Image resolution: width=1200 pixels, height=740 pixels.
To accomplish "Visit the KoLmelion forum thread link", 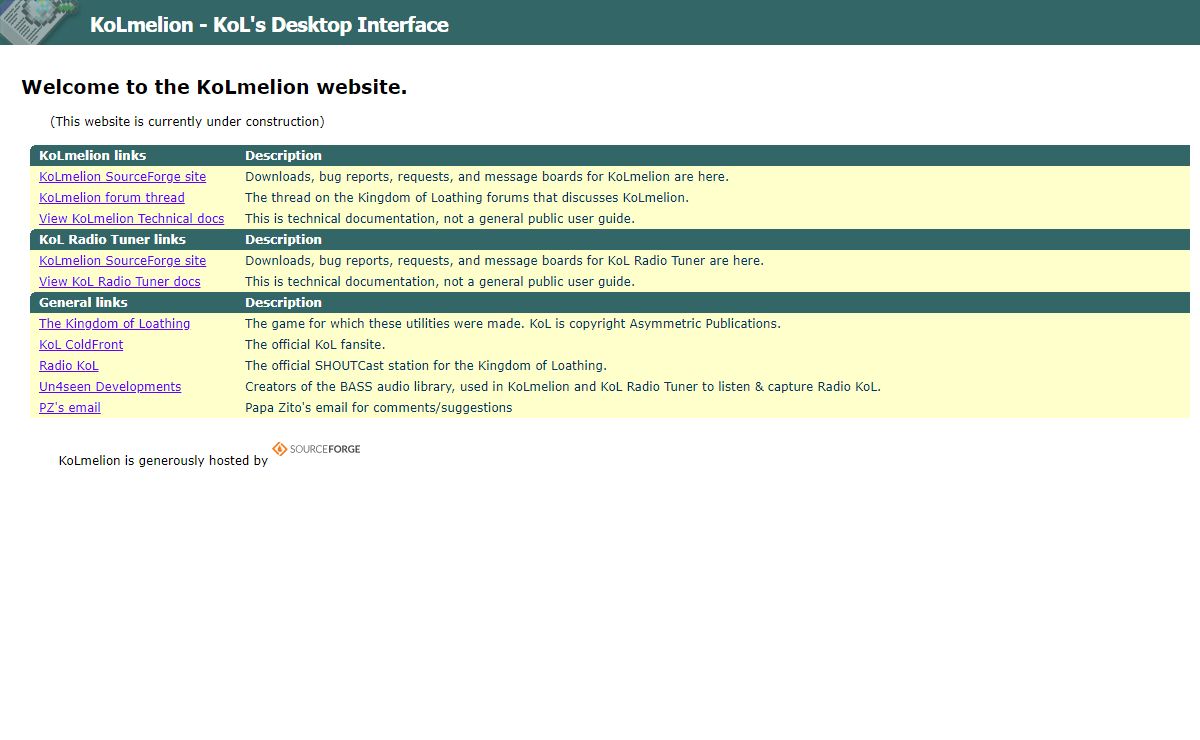I will click(112, 198).
